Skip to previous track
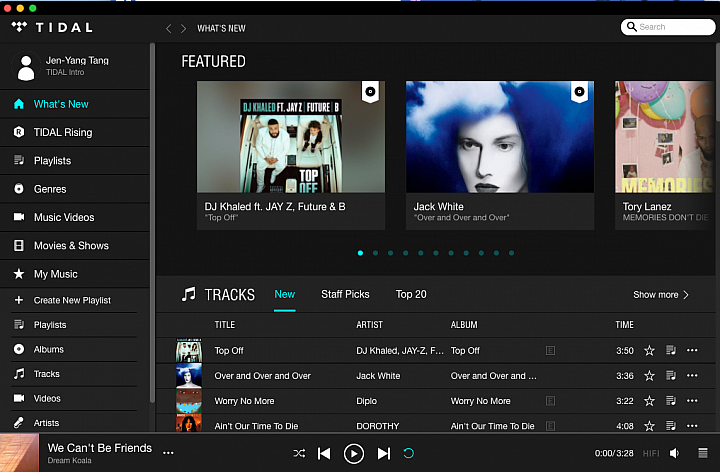Screen dimensions: 720x472 pos(324,454)
